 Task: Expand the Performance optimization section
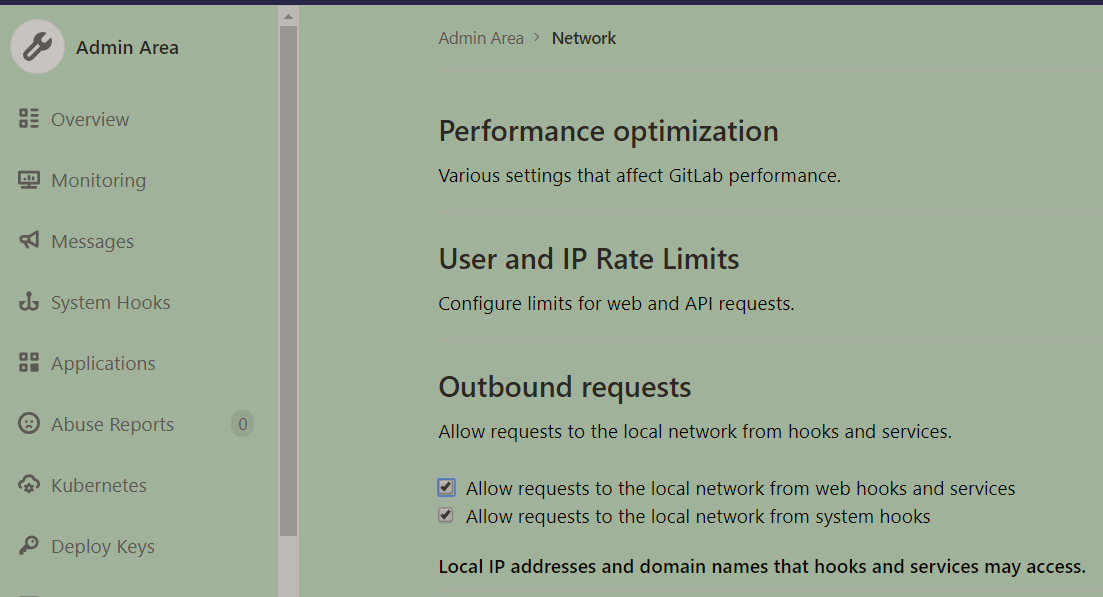[608, 132]
